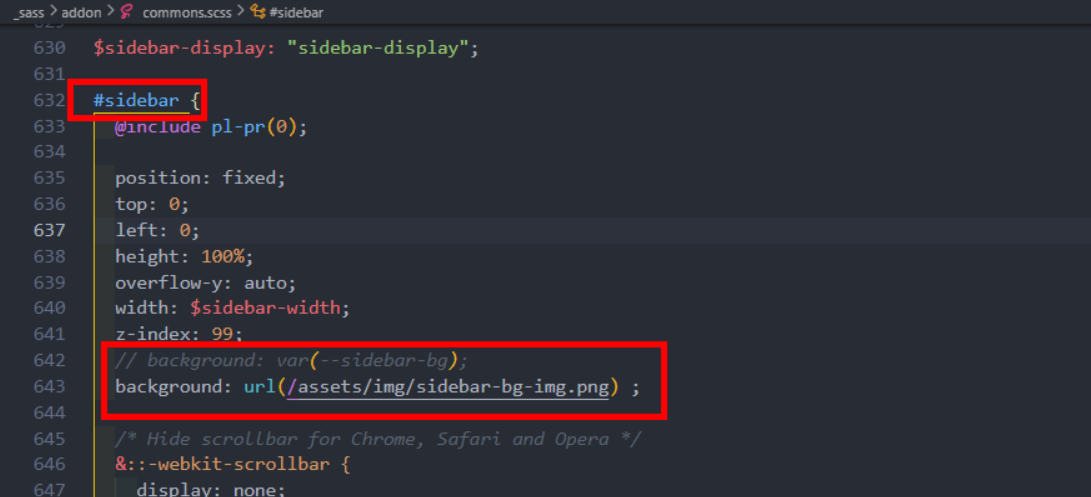
Task: Select line number 635 in the gutter
Action: 49,178
